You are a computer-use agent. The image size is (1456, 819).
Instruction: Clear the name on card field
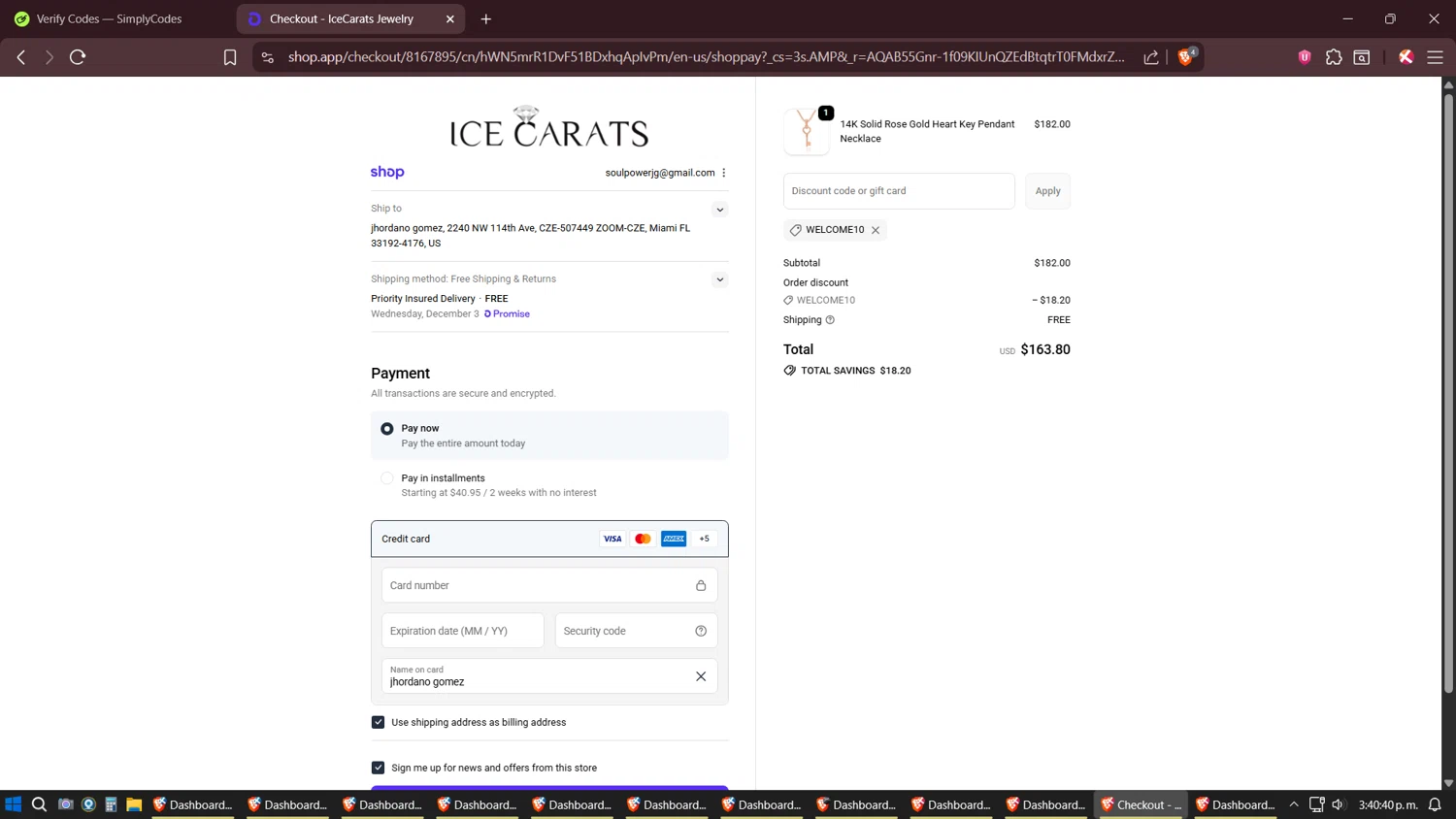pyautogui.click(x=701, y=676)
